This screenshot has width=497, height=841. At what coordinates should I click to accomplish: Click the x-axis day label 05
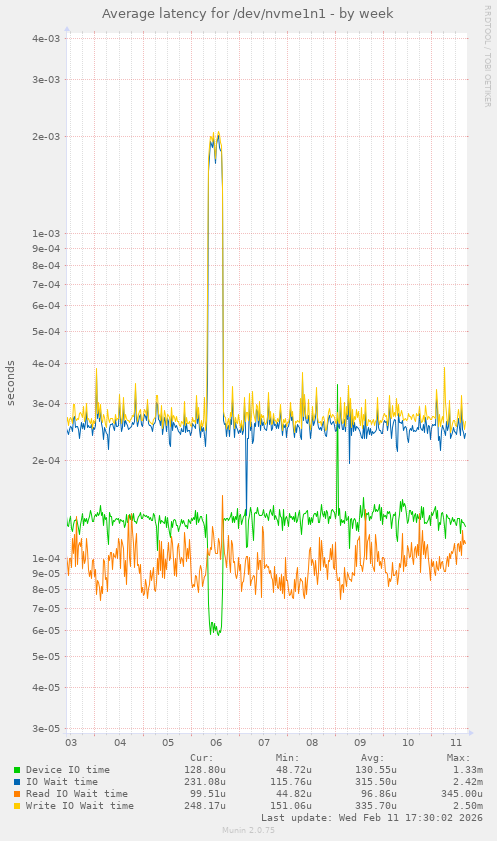point(168,743)
